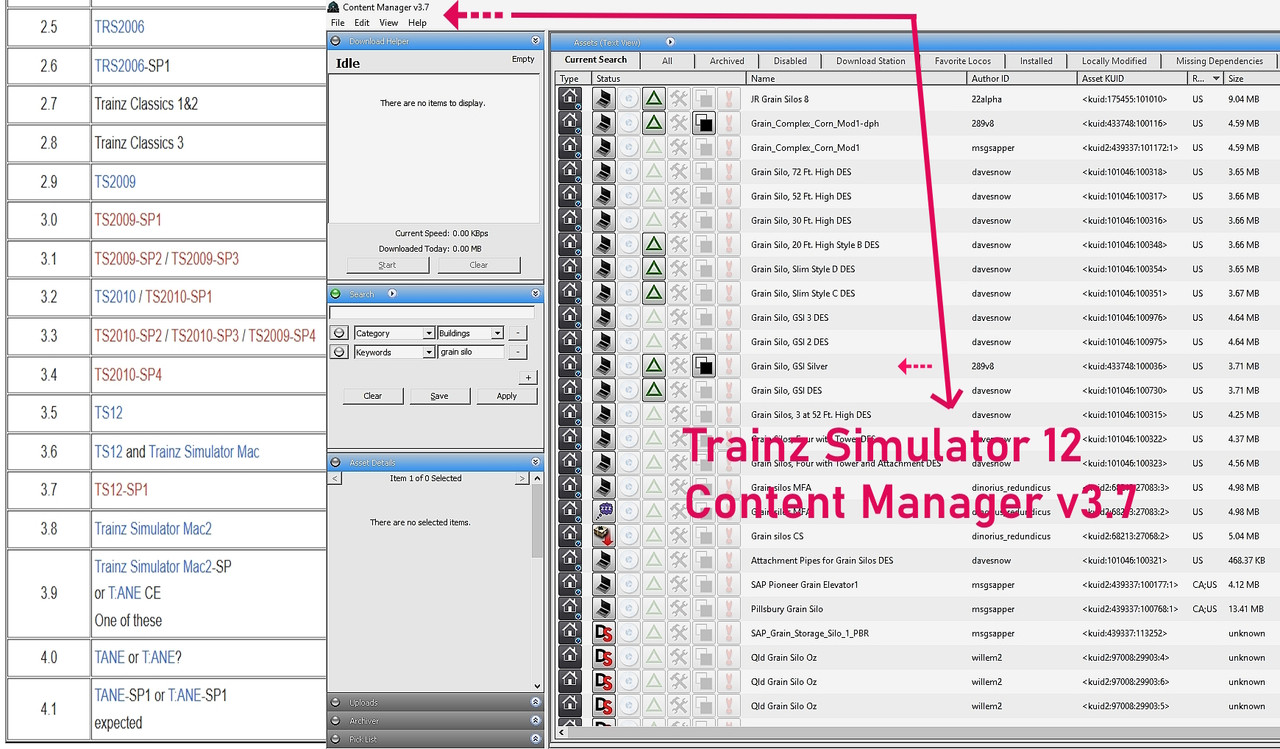Click tools icon for Pillsbury Grain Silo row
The image size is (1280, 749).
679,608
